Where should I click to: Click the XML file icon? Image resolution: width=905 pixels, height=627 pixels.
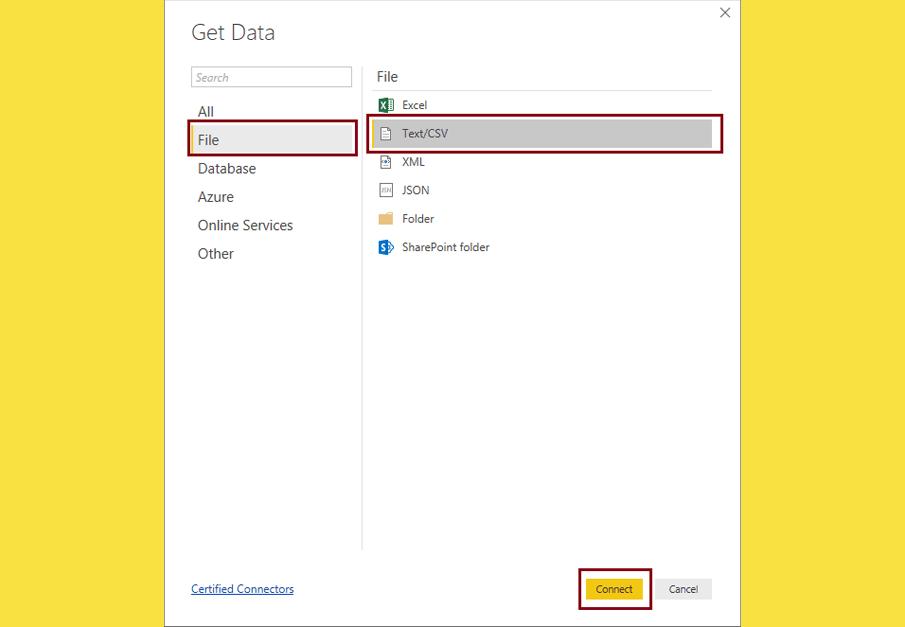click(x=386, y=162)
